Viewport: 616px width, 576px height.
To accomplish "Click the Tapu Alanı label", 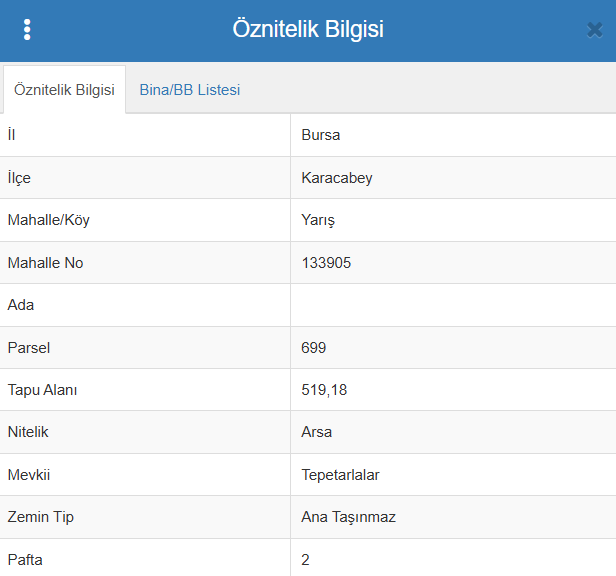I will point(42,390).
